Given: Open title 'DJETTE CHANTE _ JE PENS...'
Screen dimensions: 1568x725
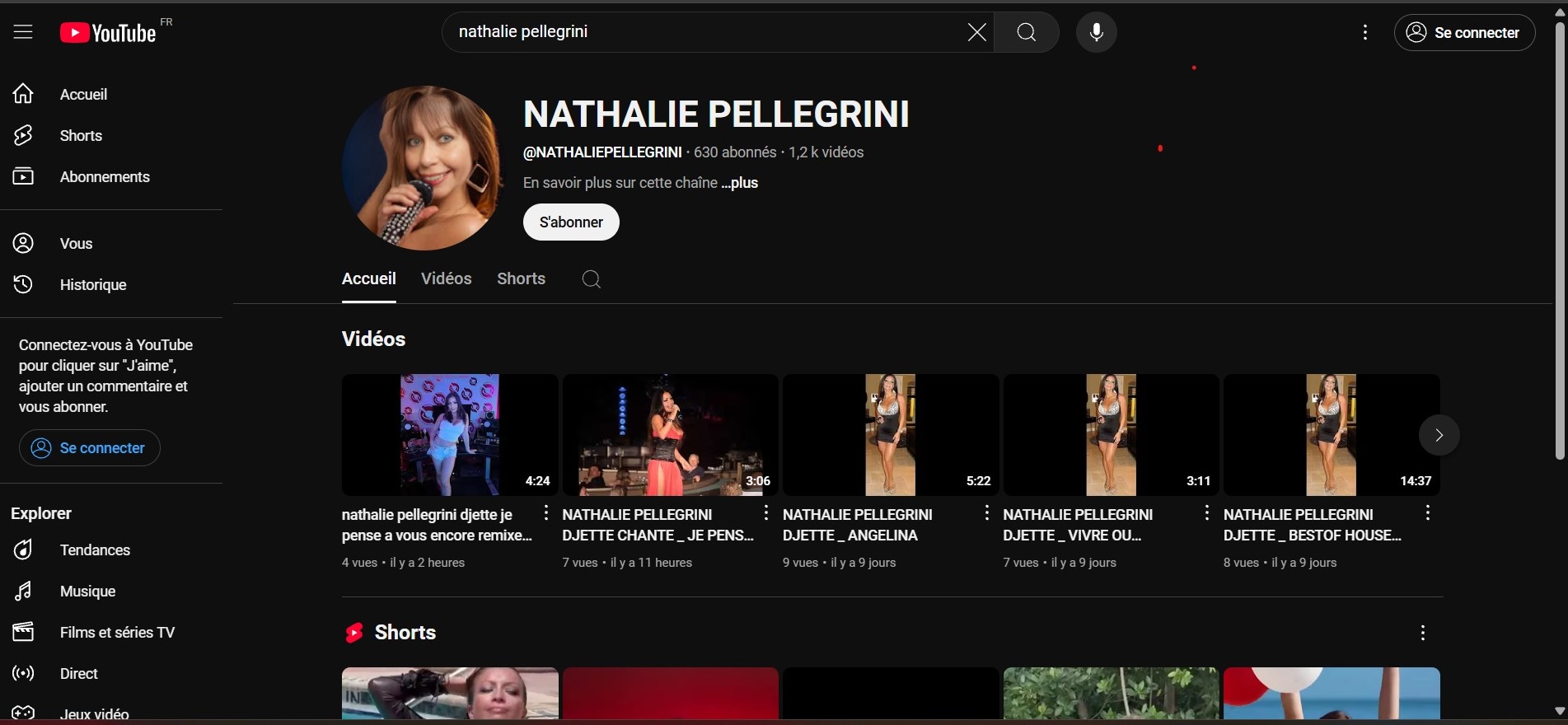Looking at the screenshot, I should (x=658, y=525).
